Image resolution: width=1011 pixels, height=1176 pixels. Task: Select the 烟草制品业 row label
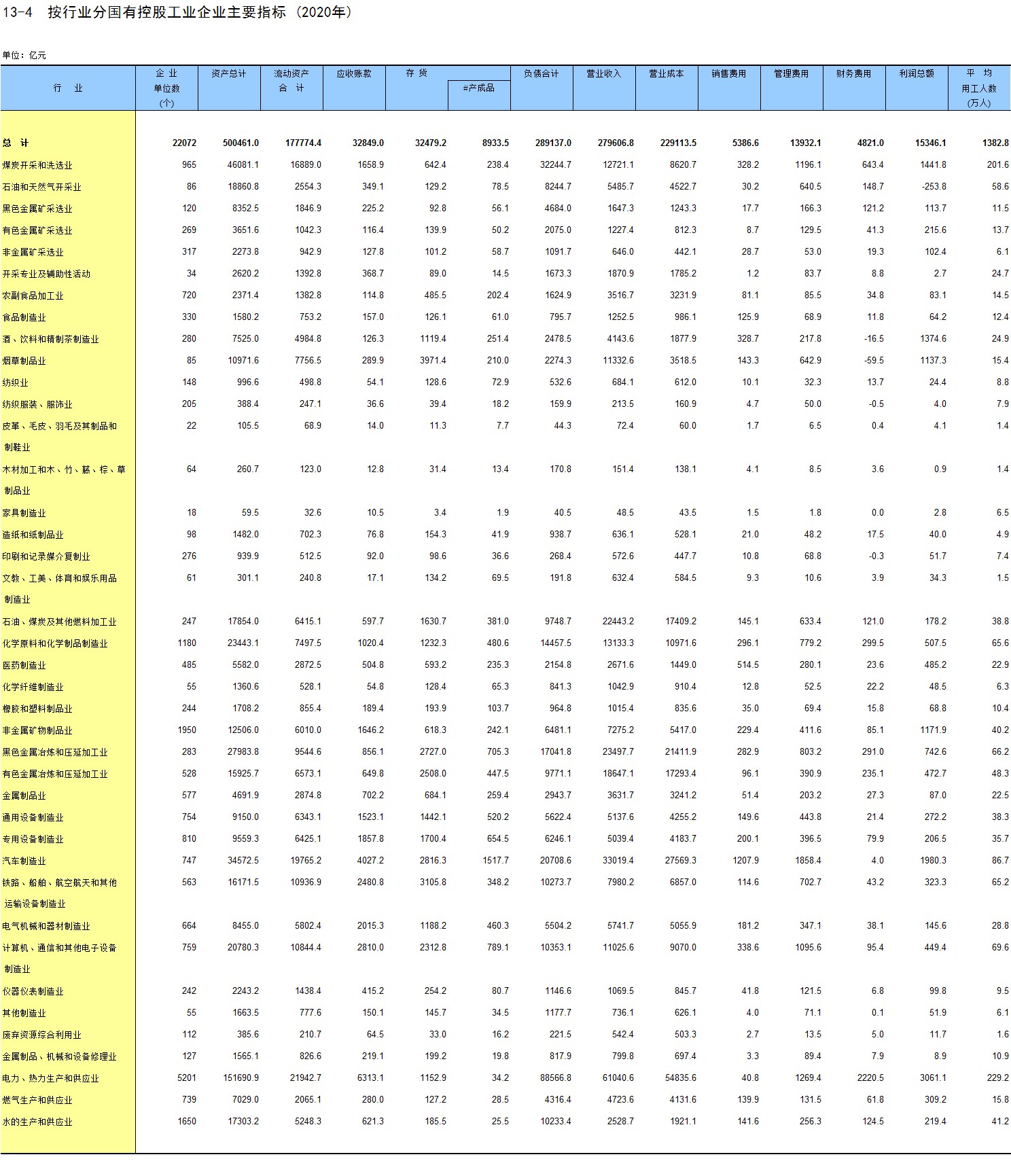[x=24, y=361]
